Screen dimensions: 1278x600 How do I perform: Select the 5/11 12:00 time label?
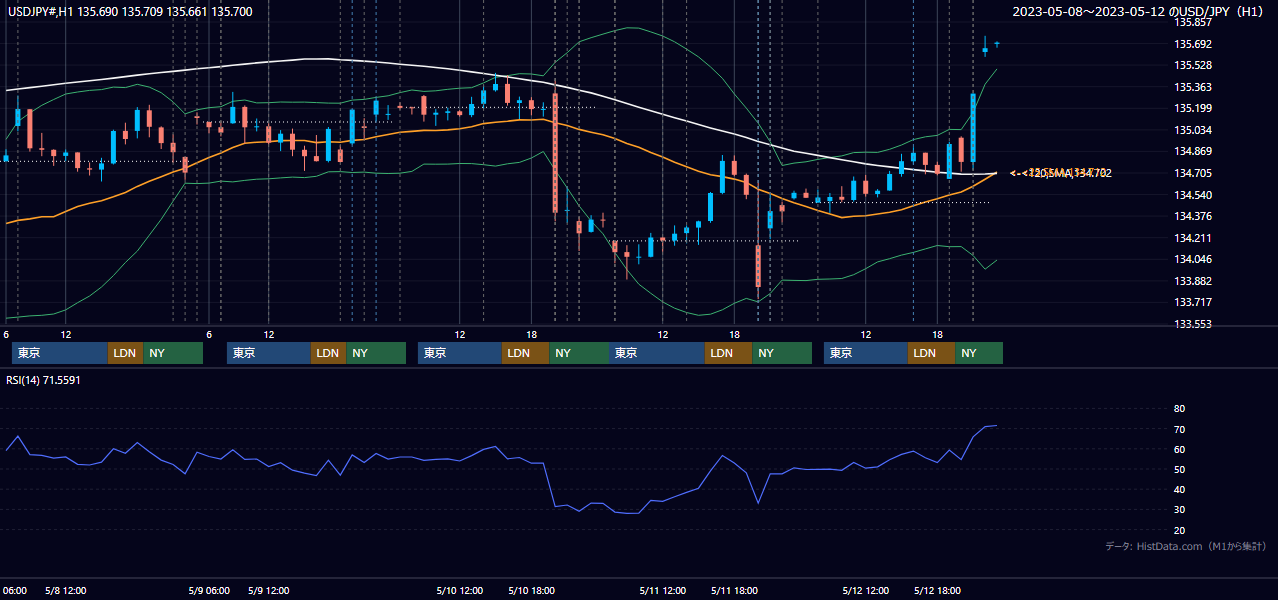(663, 590)
